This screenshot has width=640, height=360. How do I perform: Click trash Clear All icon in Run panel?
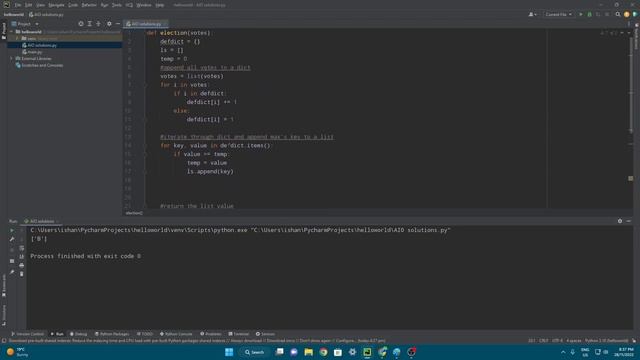click(22, 274)
